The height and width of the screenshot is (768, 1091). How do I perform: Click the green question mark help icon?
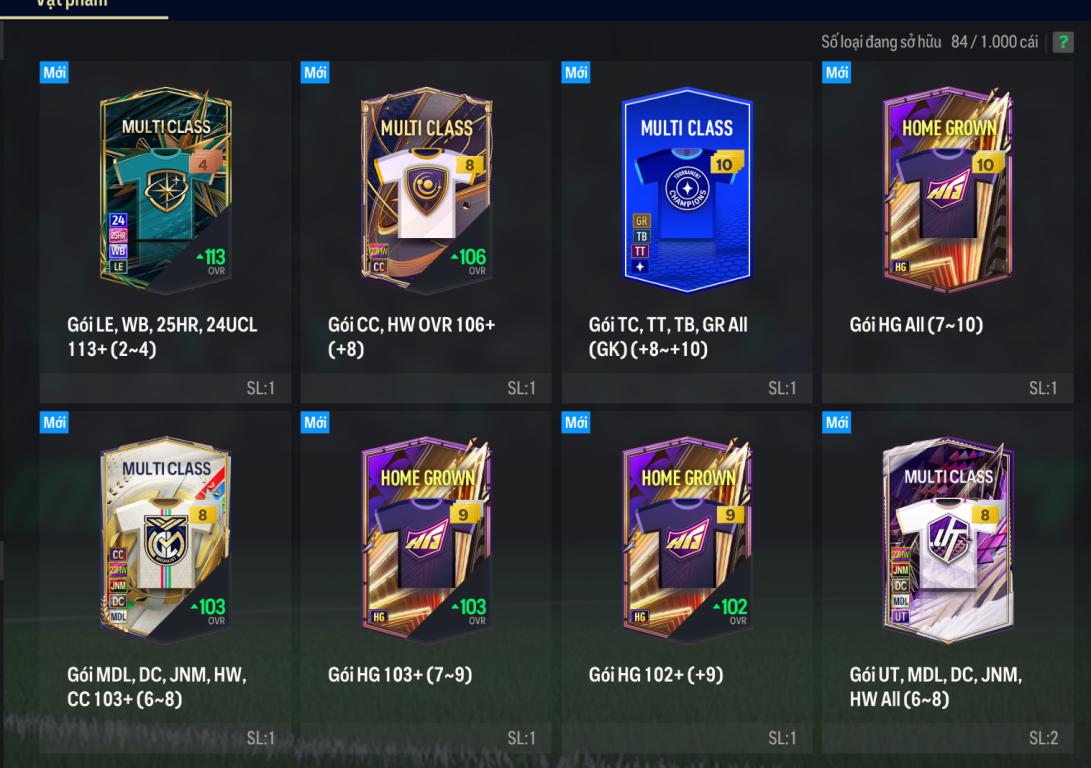point(1062,42)
